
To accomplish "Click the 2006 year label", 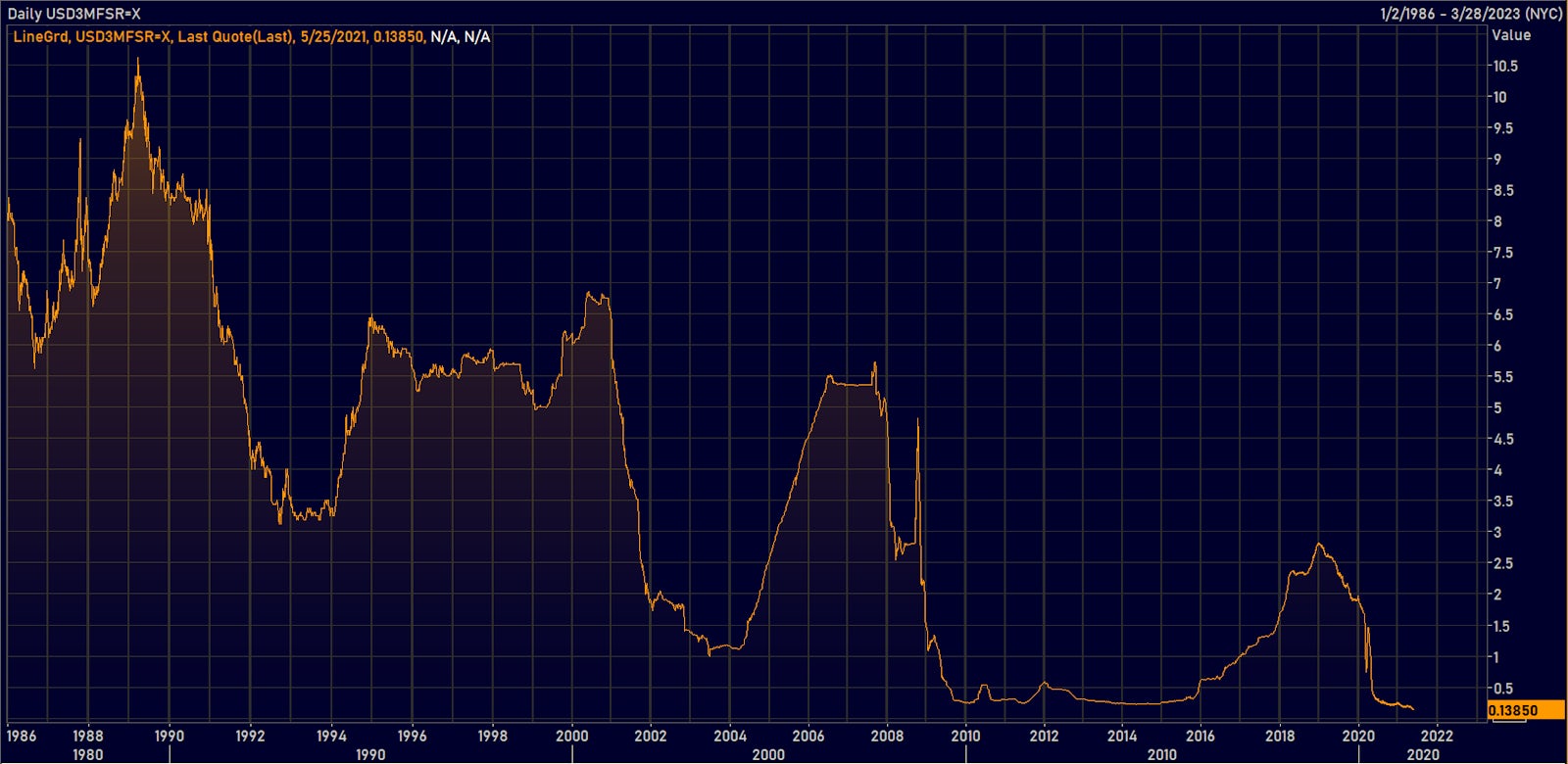I will pos(808,736).
